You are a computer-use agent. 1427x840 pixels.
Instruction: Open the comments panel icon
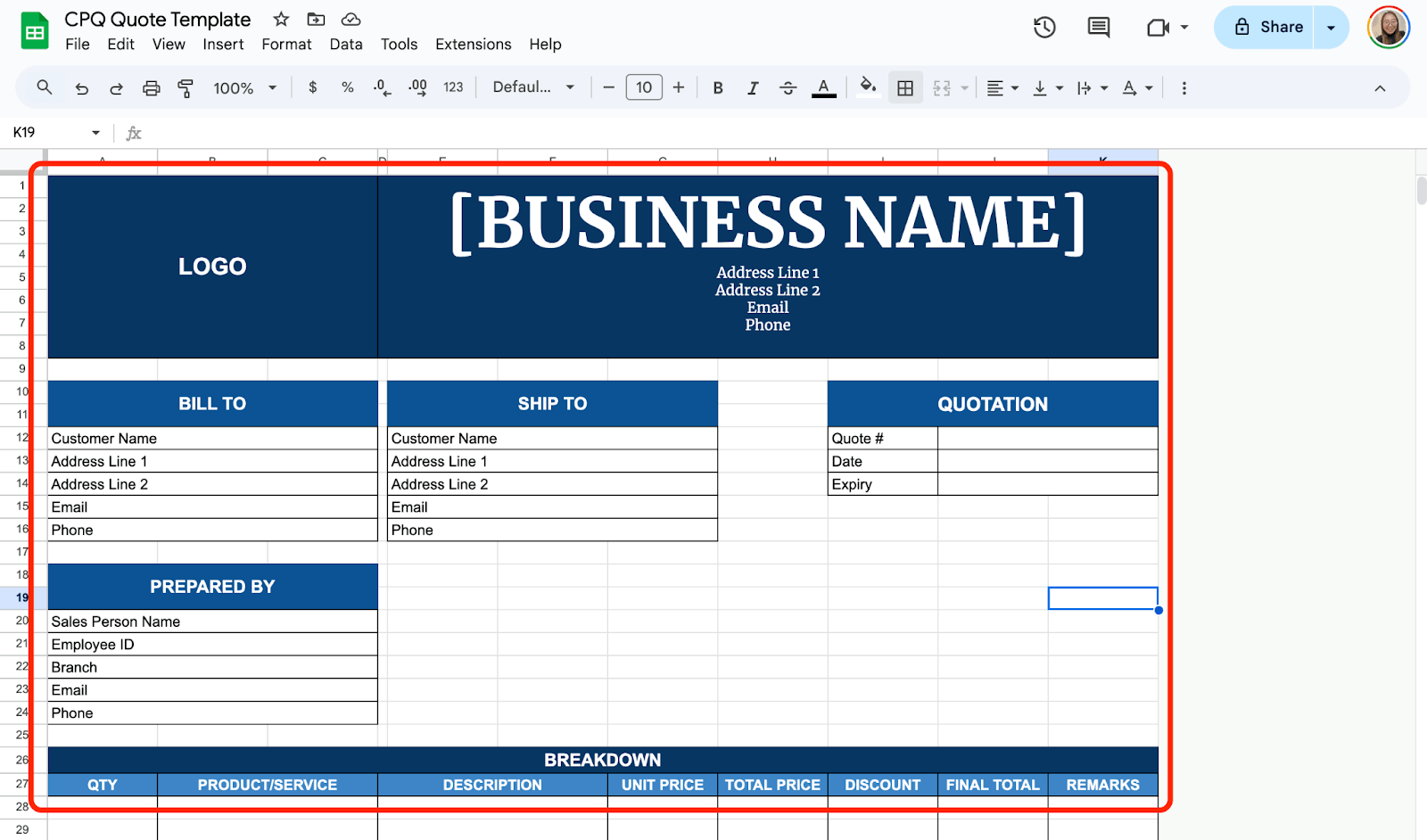click(1099, 28)
